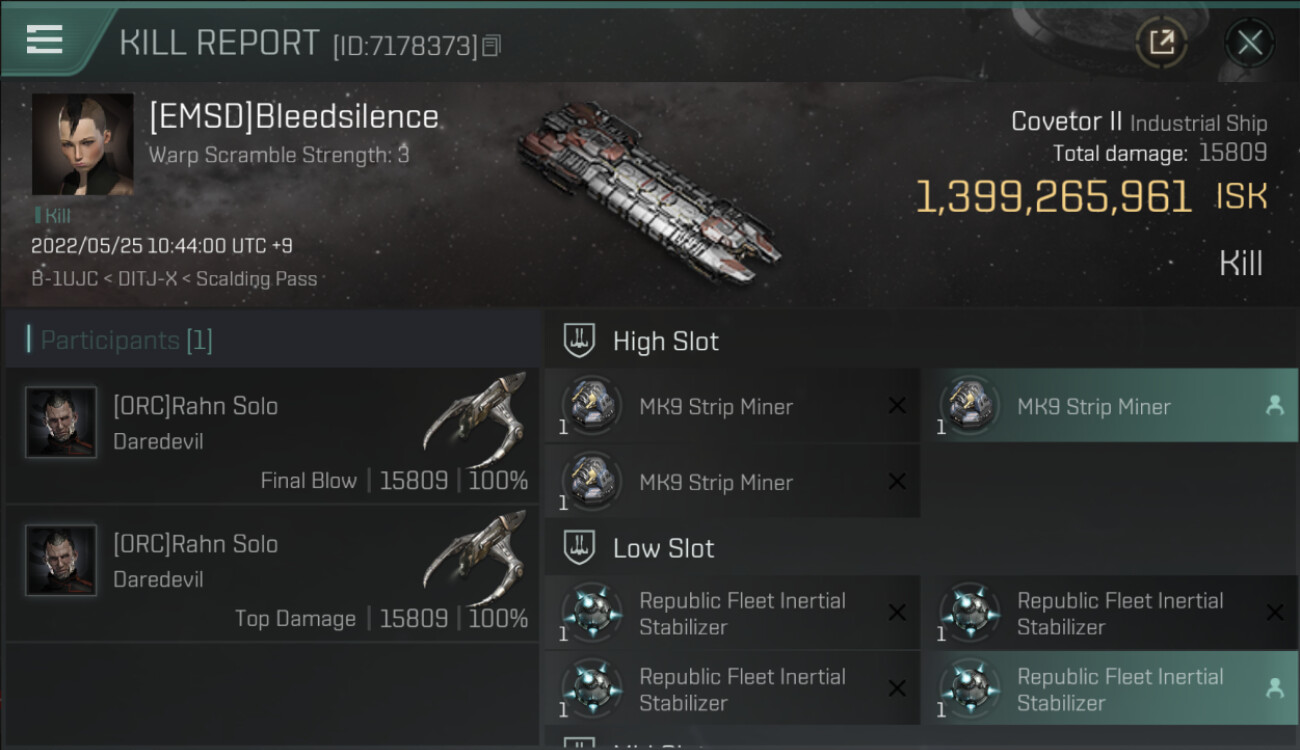Viewport: 1300px width, 750px height.
Task: Click the first MK9 Strip Miner icon
Action: click(x=591, y=405)
